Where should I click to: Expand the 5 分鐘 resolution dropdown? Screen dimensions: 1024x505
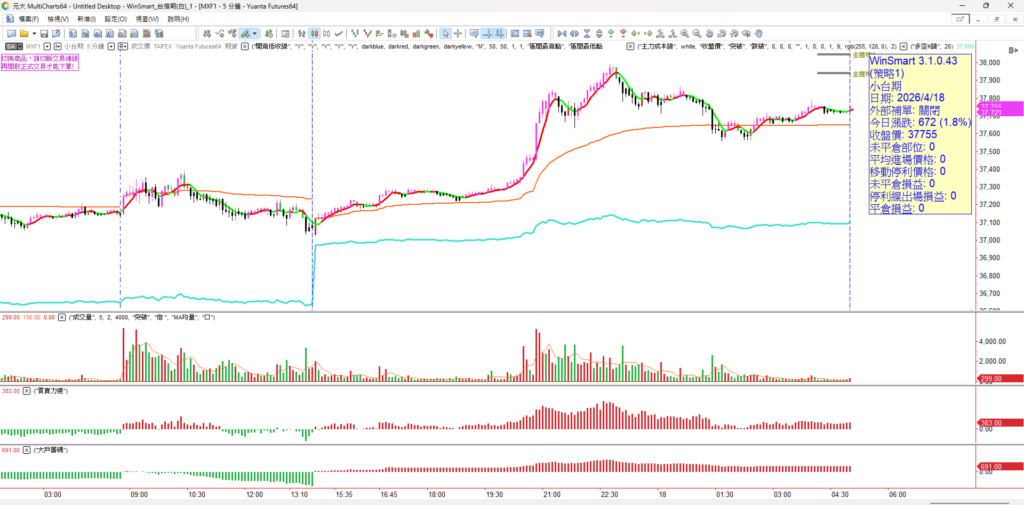coord(111,46)
